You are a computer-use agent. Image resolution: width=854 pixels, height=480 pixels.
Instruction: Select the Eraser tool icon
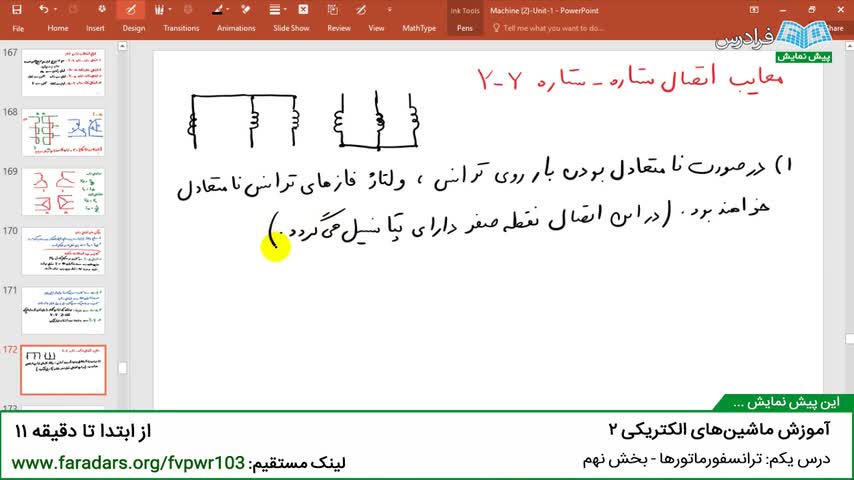pos(246,9)
